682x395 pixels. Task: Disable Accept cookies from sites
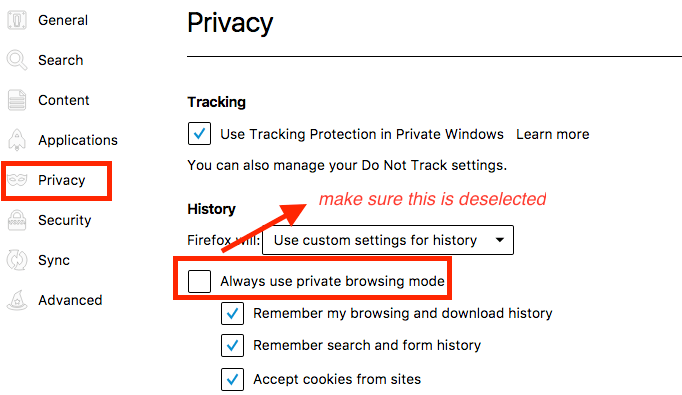coord(232,379)
